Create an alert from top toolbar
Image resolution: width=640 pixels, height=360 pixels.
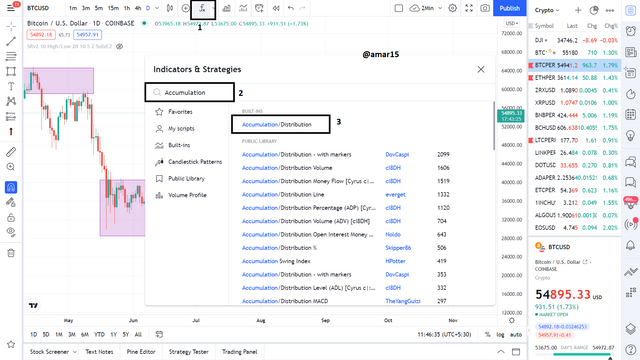(x=259, y=8)
